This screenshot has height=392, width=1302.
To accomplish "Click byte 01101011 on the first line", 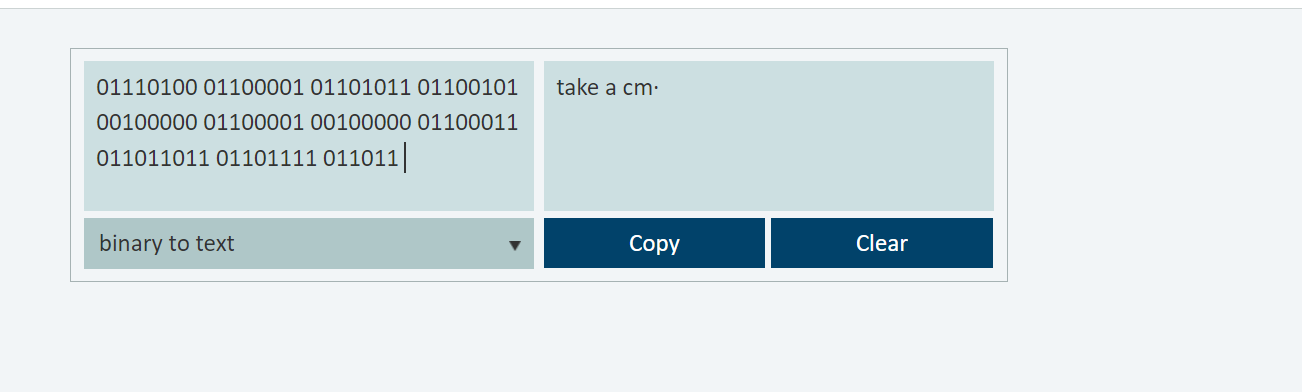I will [360, 88].
